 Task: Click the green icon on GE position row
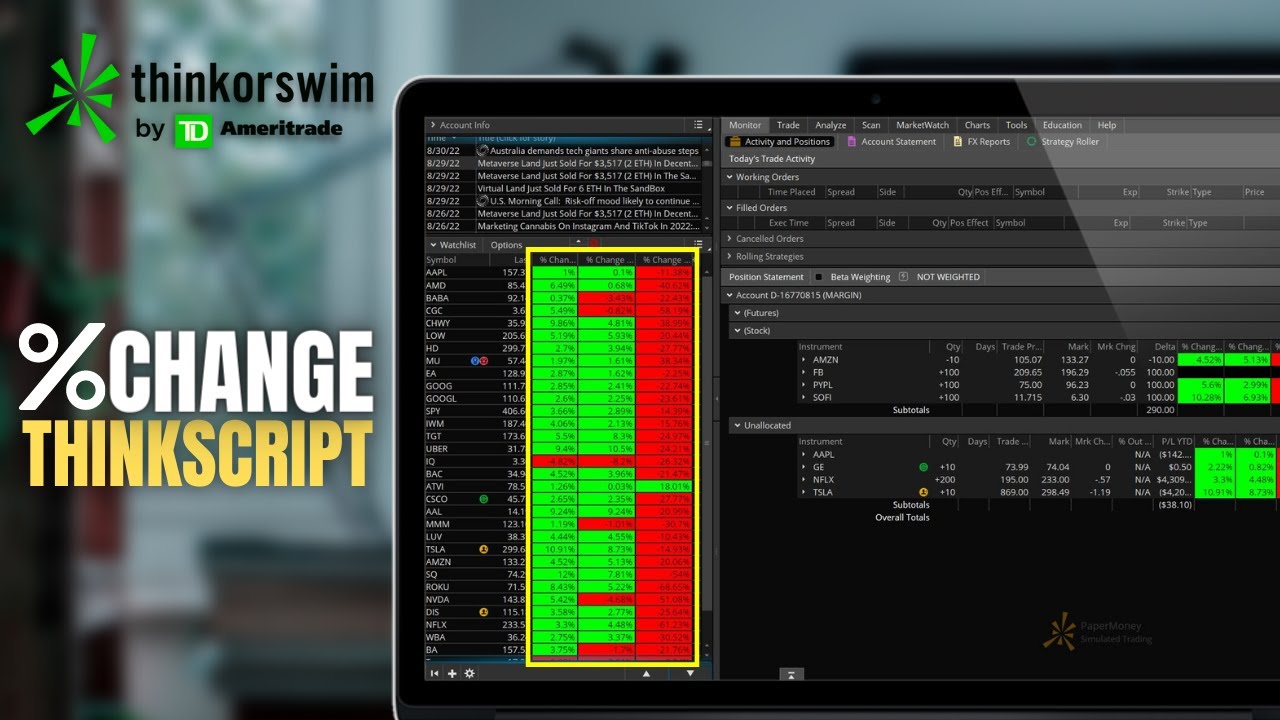pyautogui.click(x=923, y=466)
